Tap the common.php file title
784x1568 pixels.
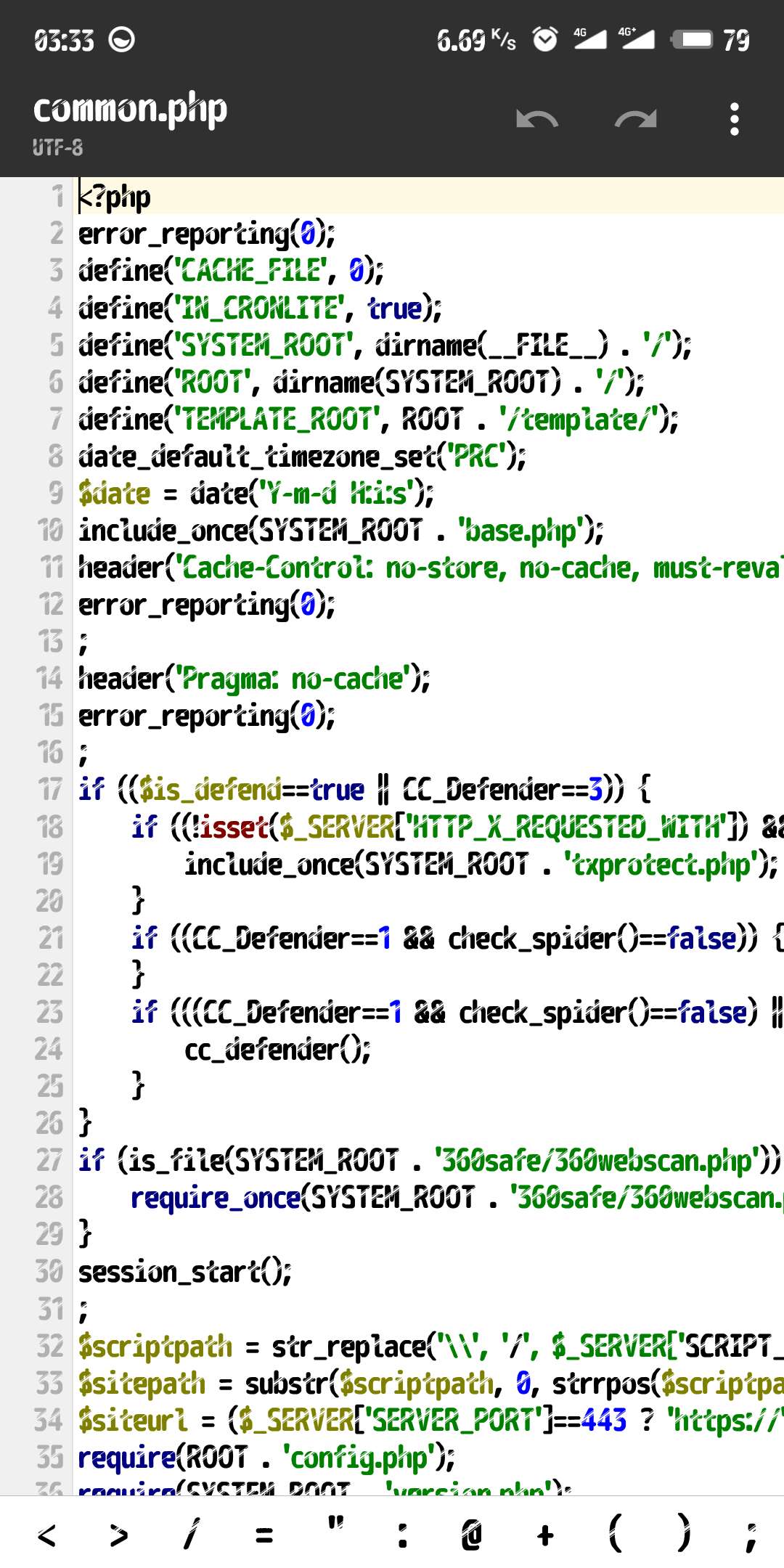(x=131, y=110)
